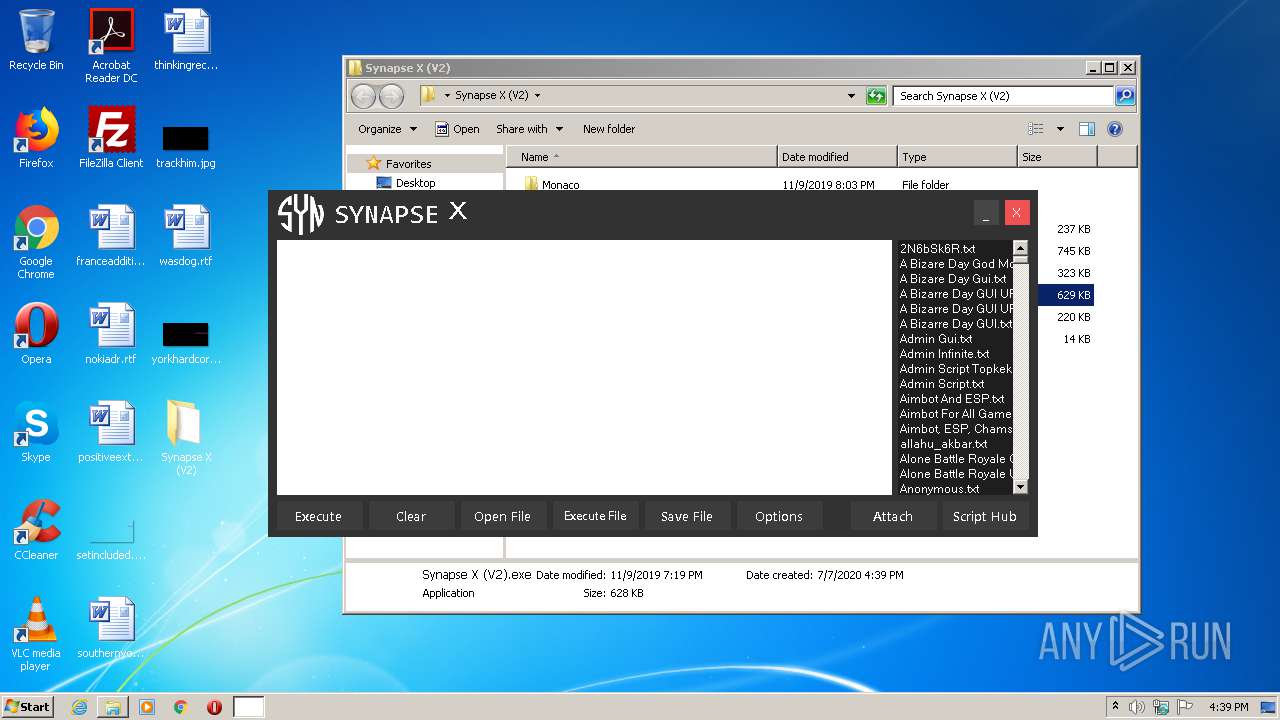Click the Explorer Help icon
The height and width of the screenshot is (720, 1280).
[x=1115, y=129]
